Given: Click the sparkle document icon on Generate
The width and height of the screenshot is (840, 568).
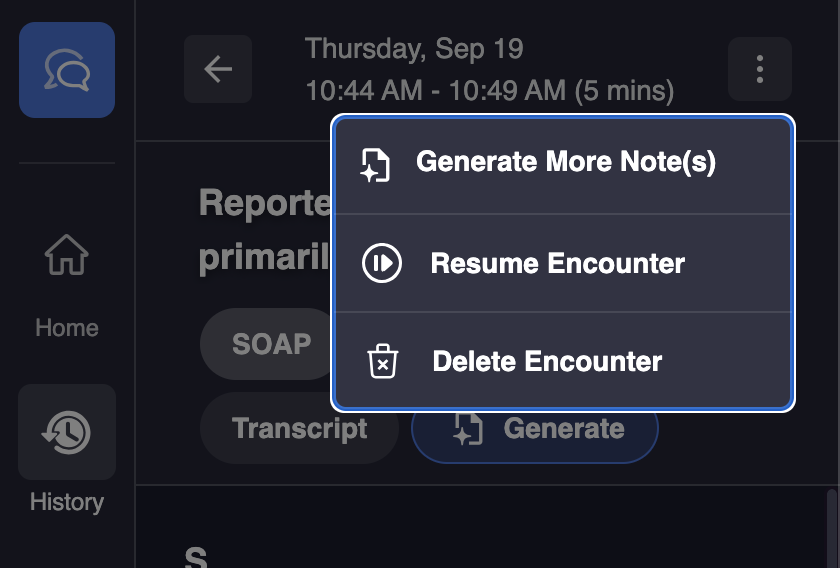Looking at the screenshot, I should point(467,429).
